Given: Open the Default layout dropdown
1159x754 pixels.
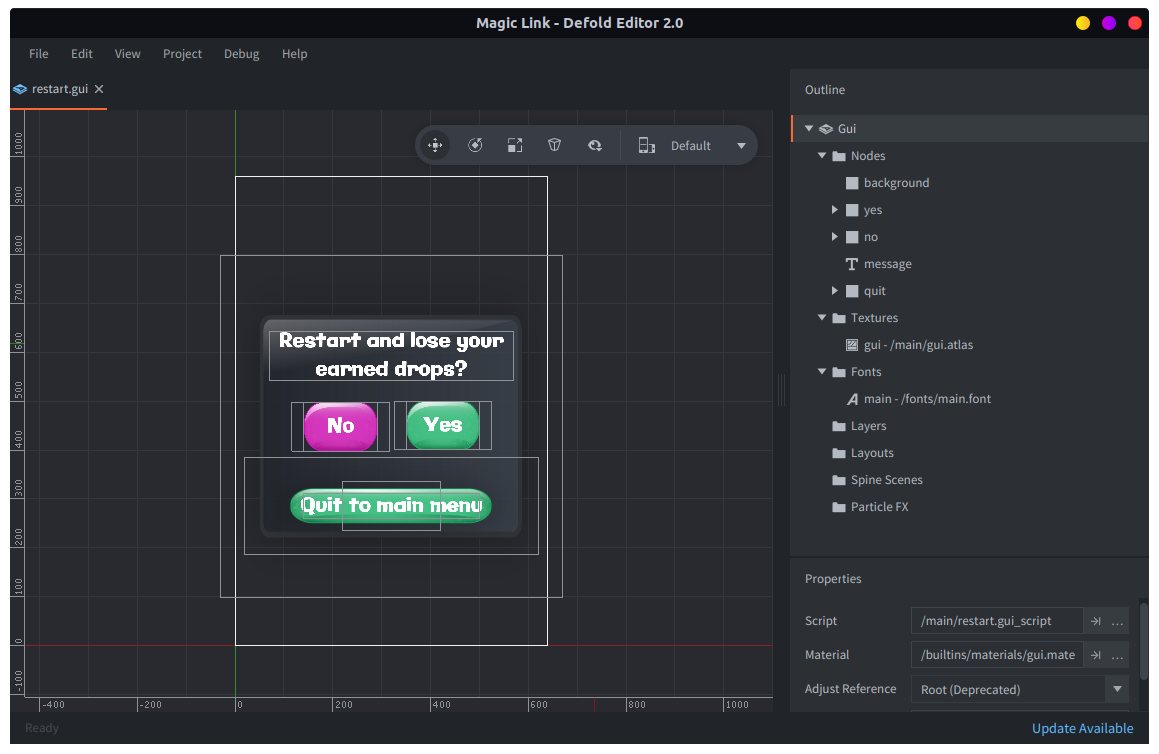Looking at the screenshot, I should pyautogui.click(x=741, y=146).
